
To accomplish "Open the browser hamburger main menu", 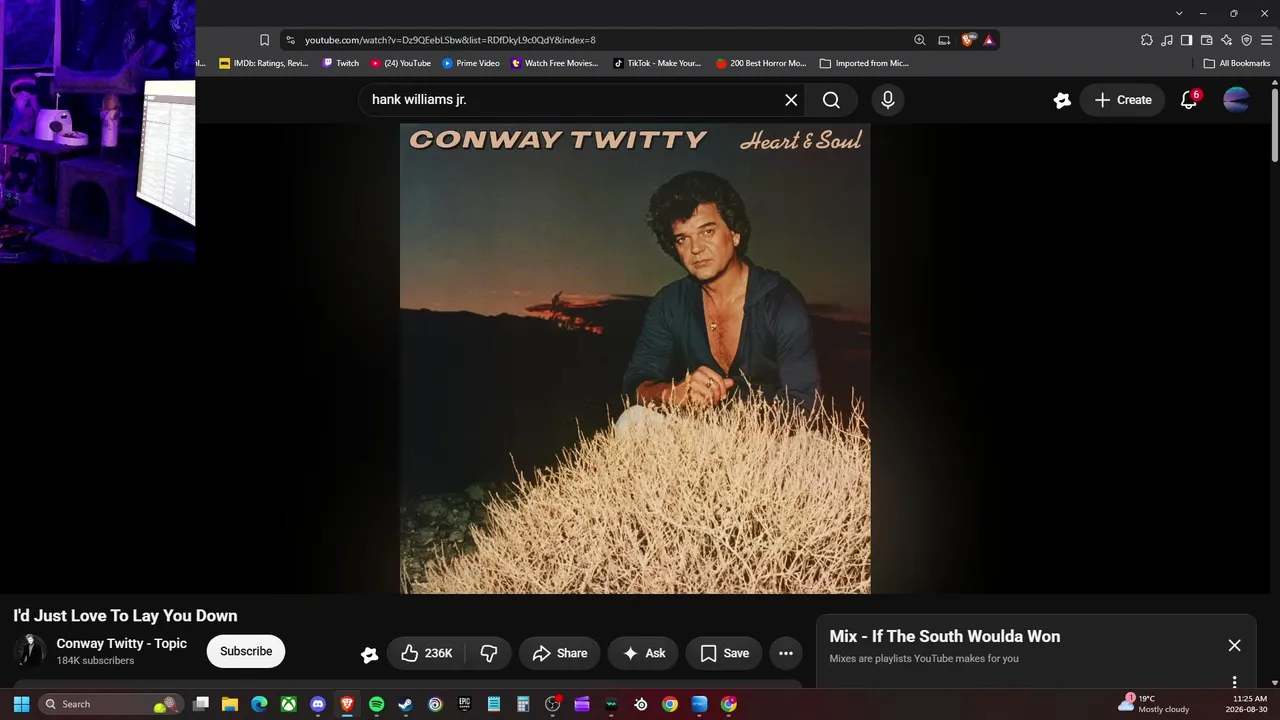I will point(1266,40).
